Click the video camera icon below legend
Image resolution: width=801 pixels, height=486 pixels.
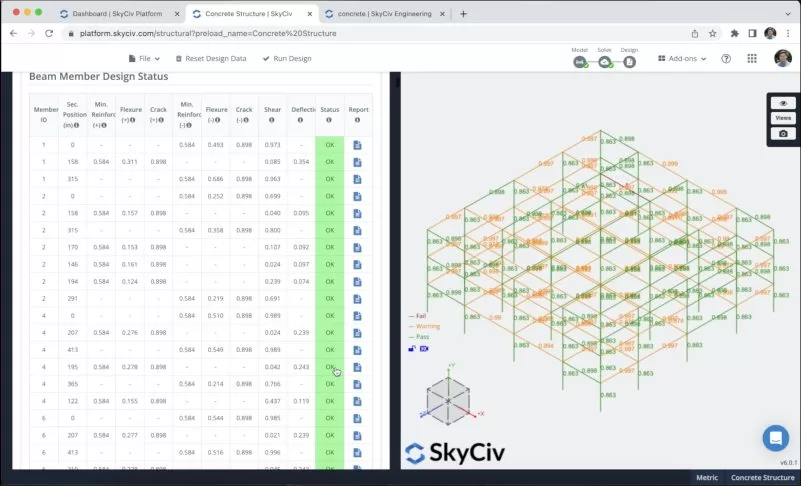click(424, 349)
